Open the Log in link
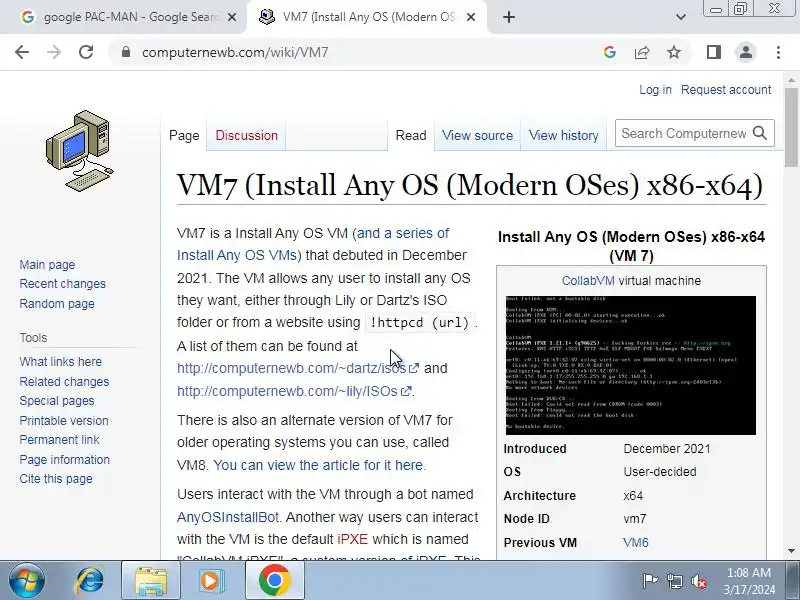Screen dimensions: 800x600 (655, 90)
